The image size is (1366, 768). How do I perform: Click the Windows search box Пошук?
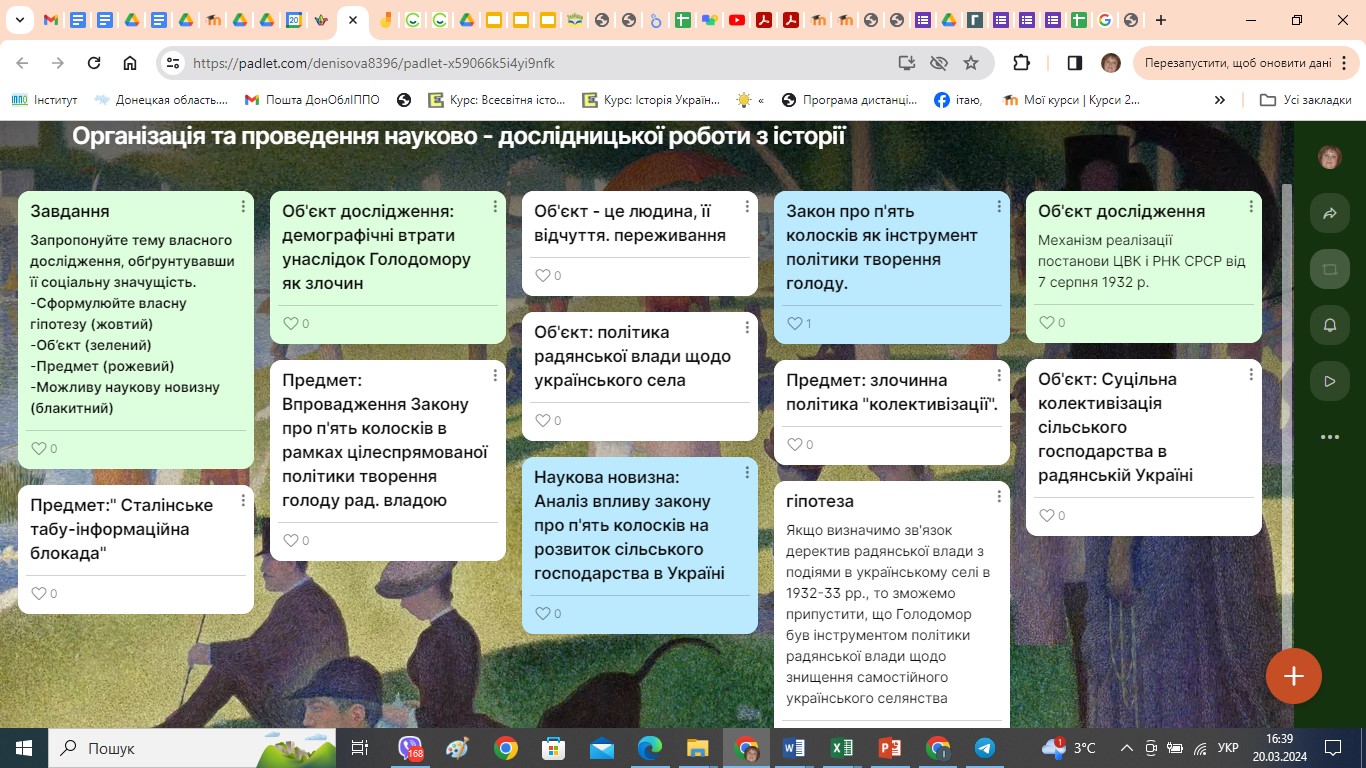[190, 748]
